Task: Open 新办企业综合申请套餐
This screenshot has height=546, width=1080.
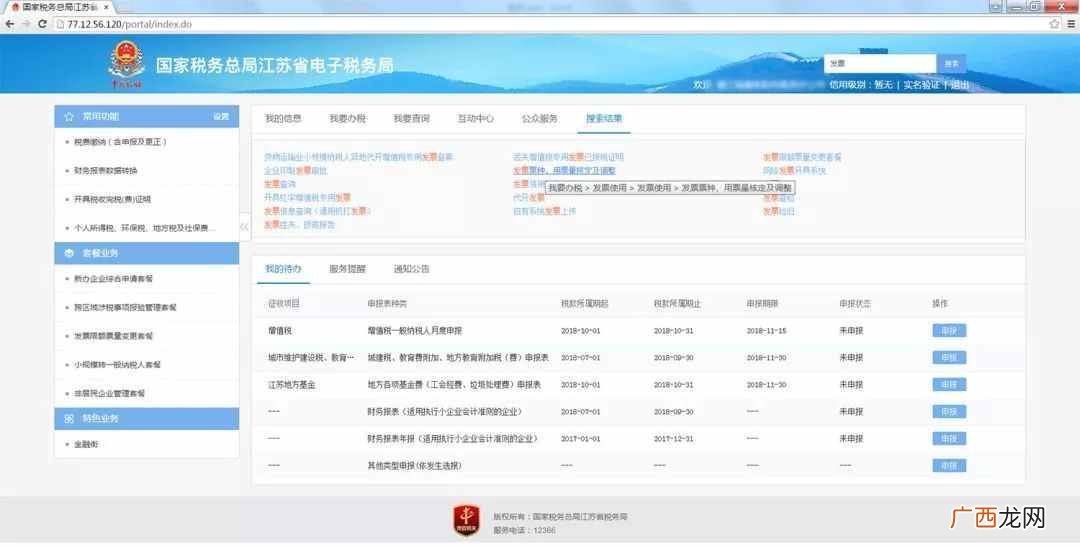Action: [x=113, y=279]
